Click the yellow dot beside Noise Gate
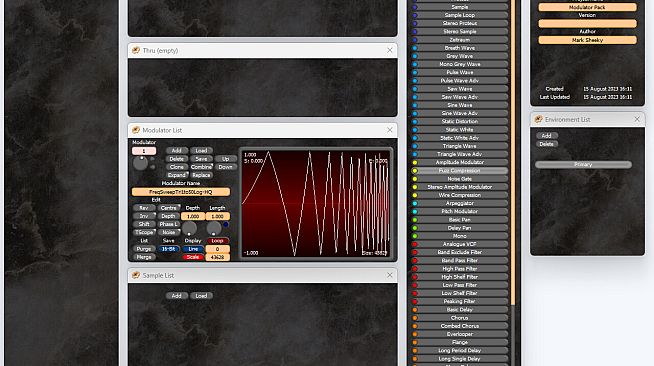654x366 pixels. [415, 179]
